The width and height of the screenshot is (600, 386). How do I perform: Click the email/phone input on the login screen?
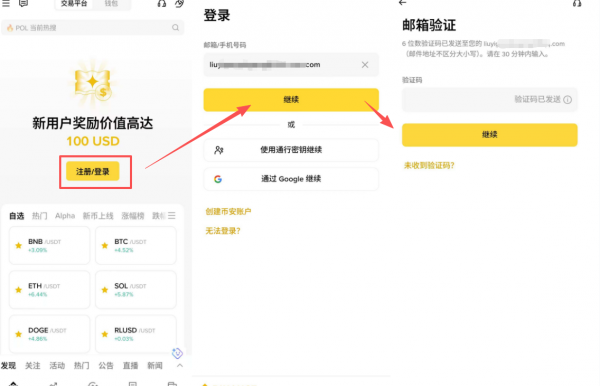291,65
